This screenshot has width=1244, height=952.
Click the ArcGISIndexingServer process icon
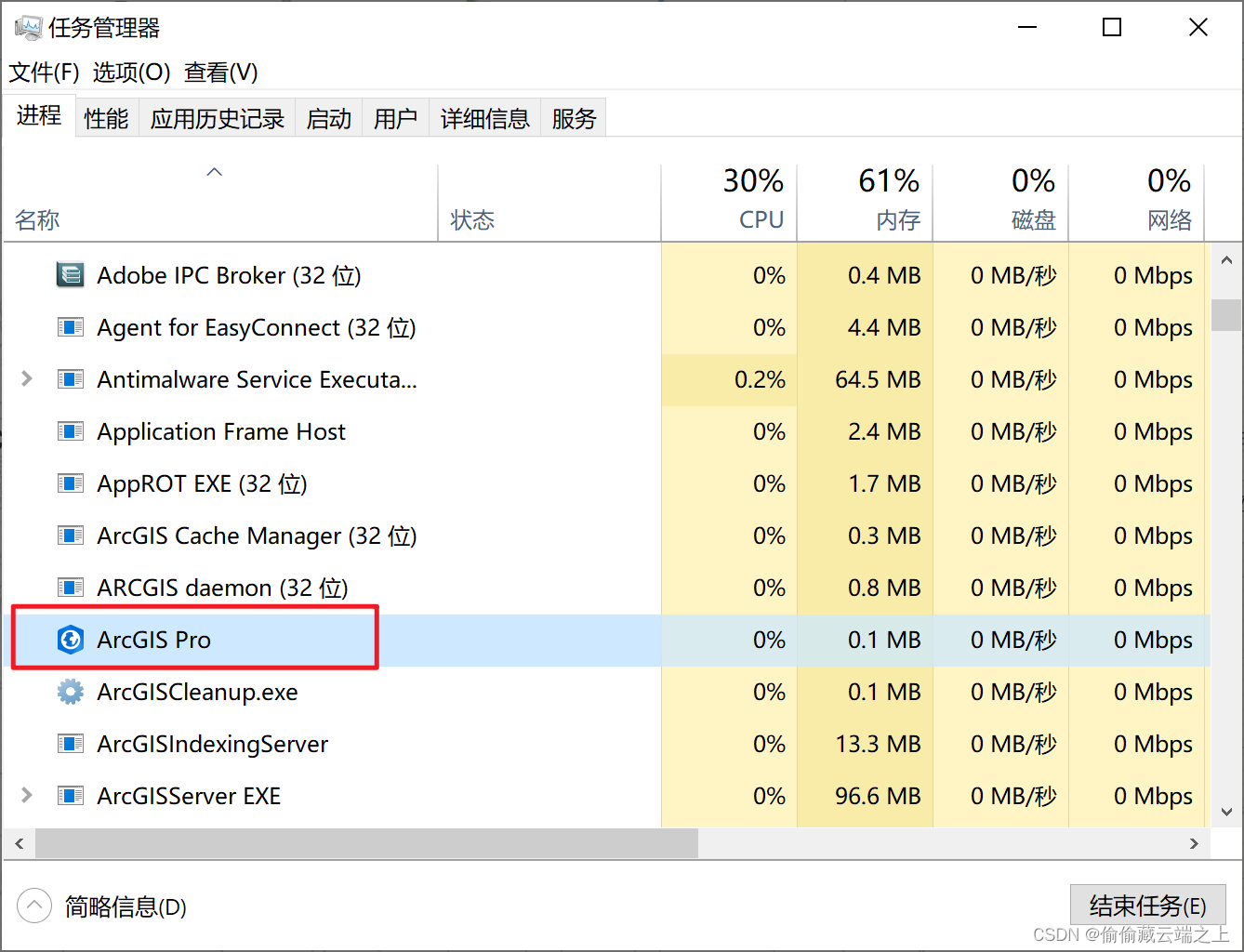pyautogui.click(x=71, y=744)
